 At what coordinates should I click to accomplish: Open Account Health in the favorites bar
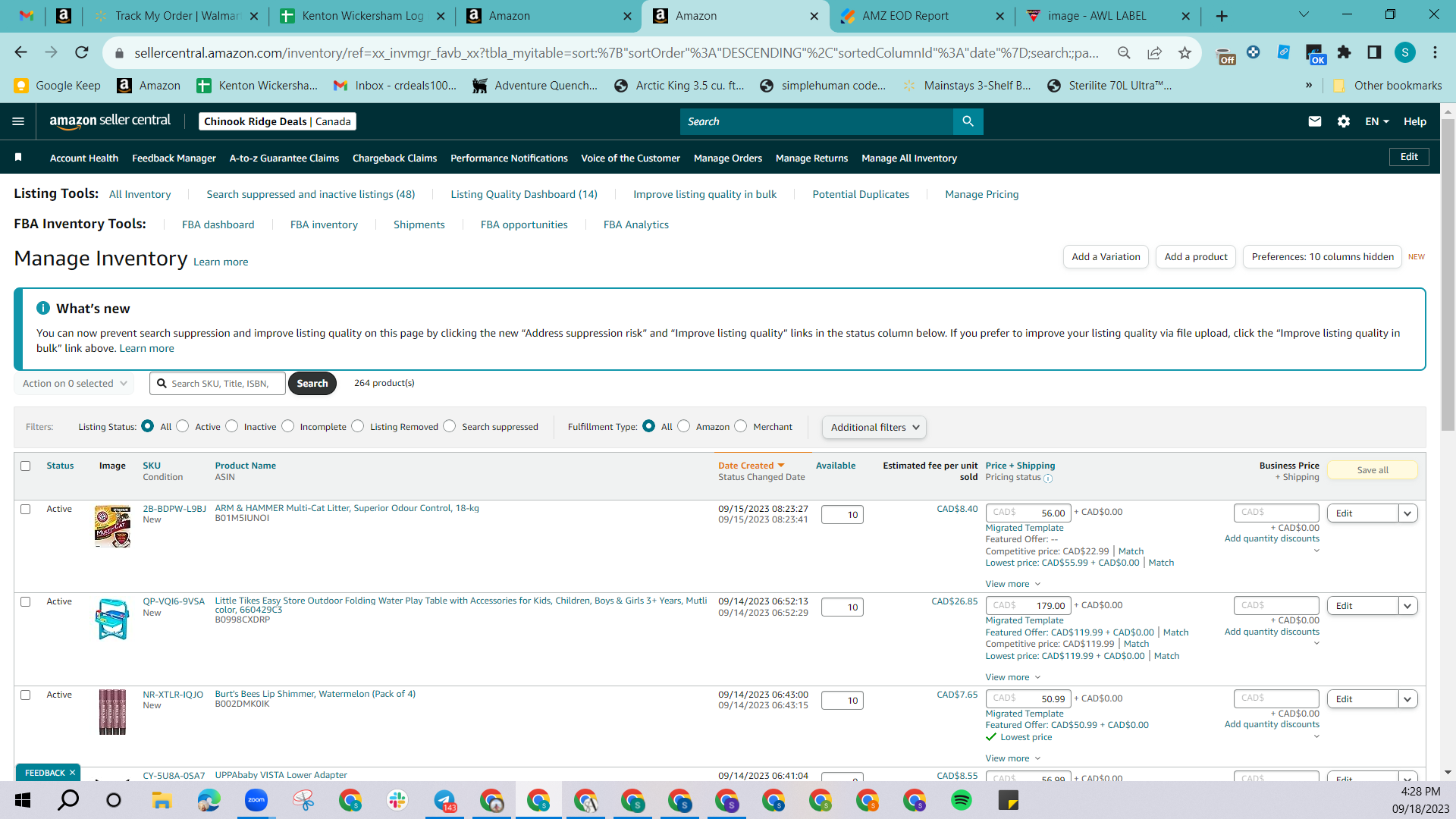84,158
